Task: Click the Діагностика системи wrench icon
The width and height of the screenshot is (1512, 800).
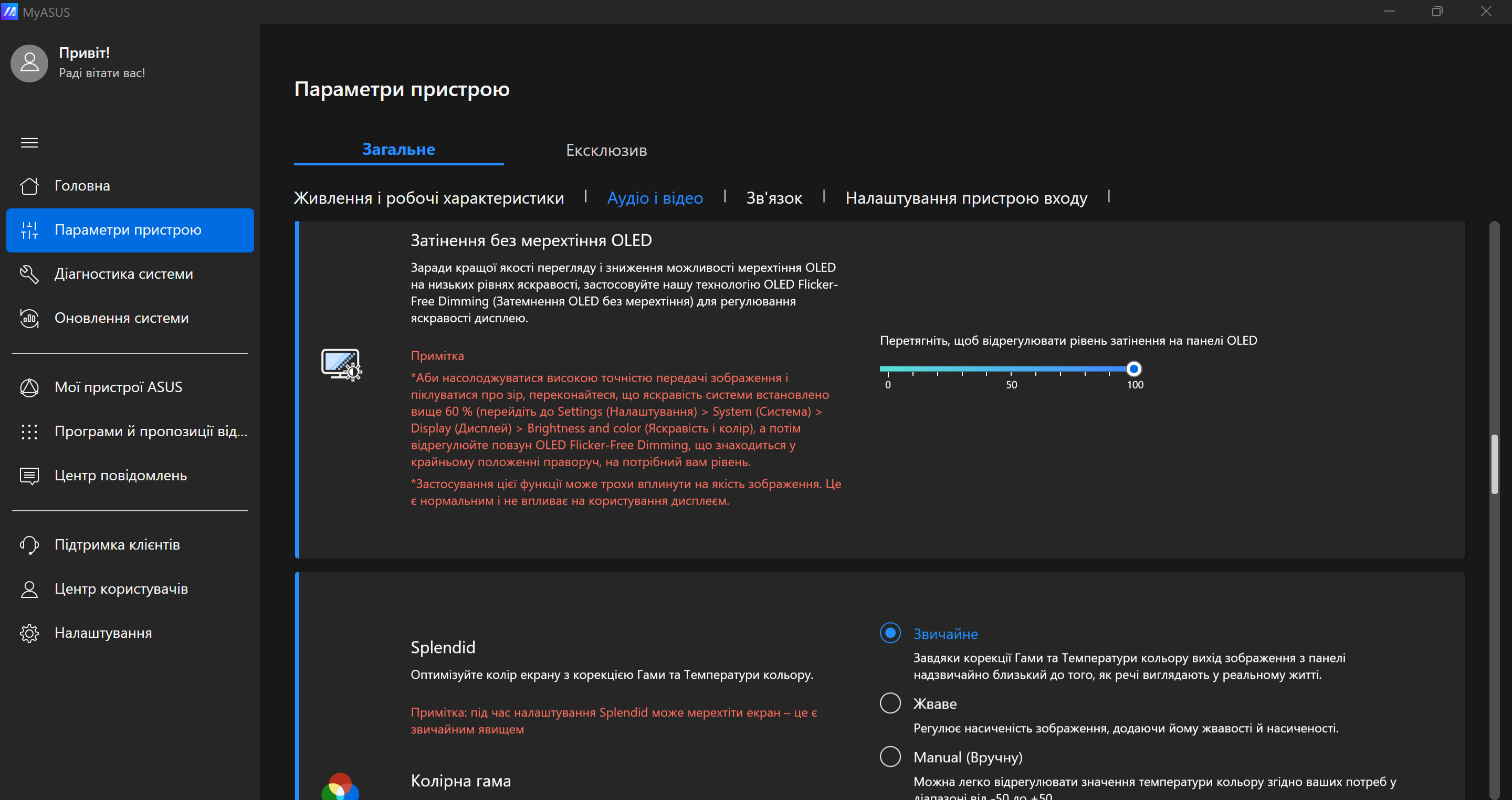Action: point(29,274)
